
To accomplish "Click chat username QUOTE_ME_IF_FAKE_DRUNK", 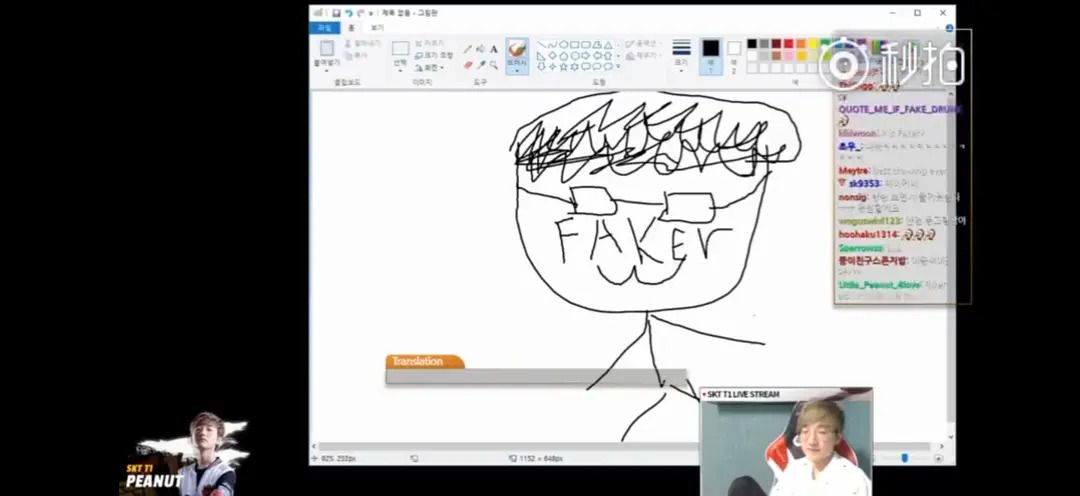I will [x=899, y=110].
